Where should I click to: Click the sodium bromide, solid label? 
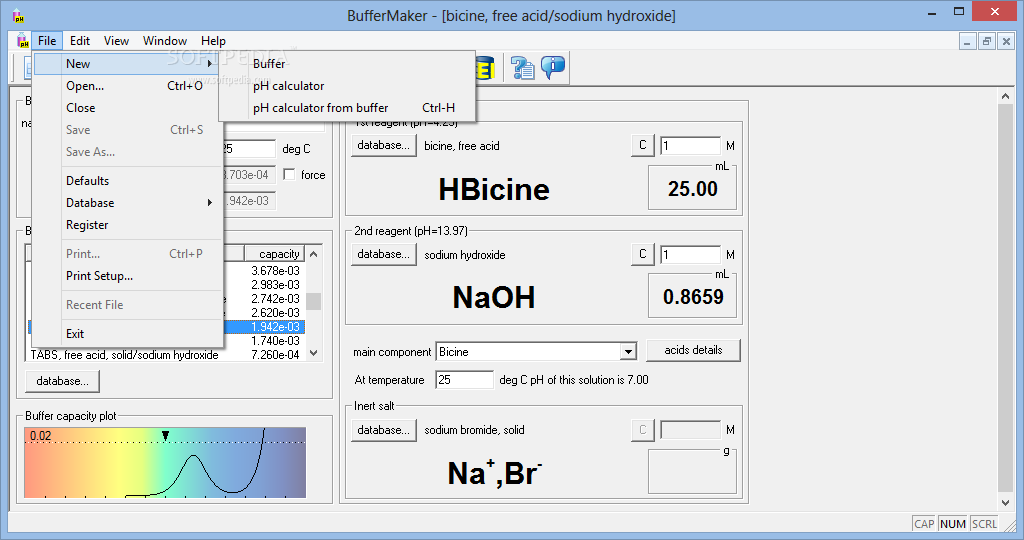(x=474, y=430)
